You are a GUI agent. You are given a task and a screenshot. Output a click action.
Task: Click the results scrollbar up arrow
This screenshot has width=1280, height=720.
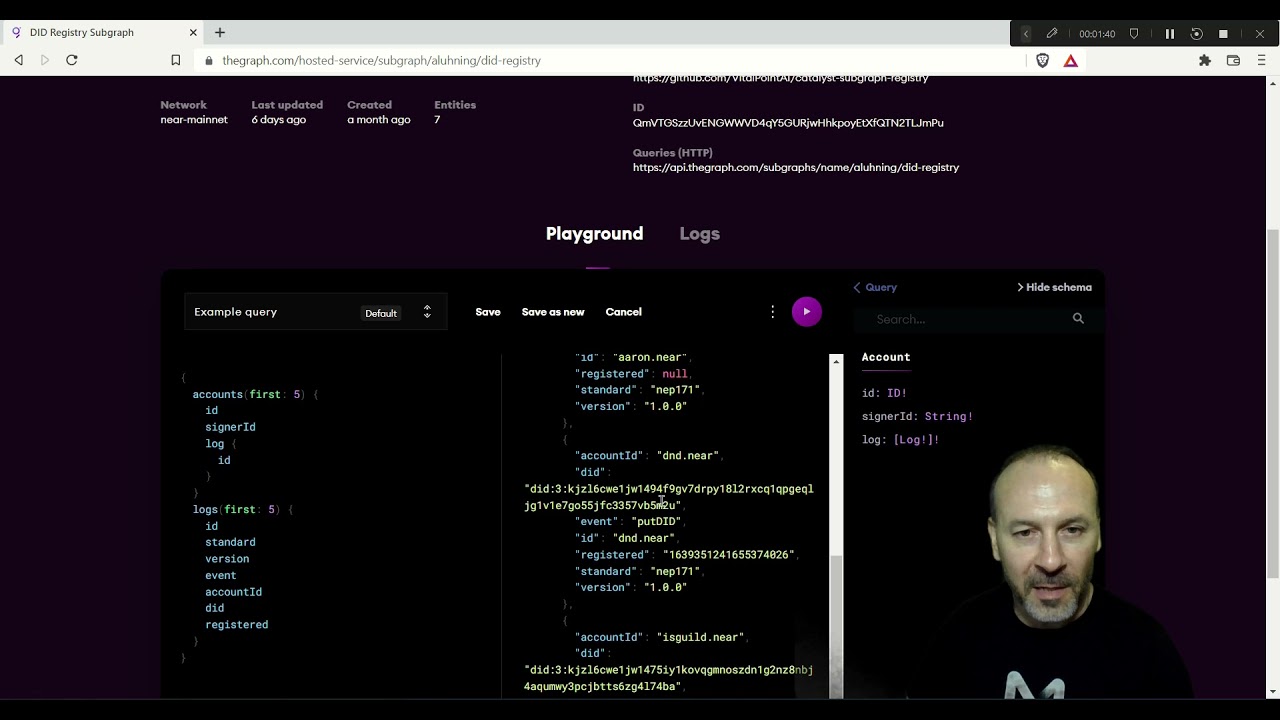coord(836,360)
